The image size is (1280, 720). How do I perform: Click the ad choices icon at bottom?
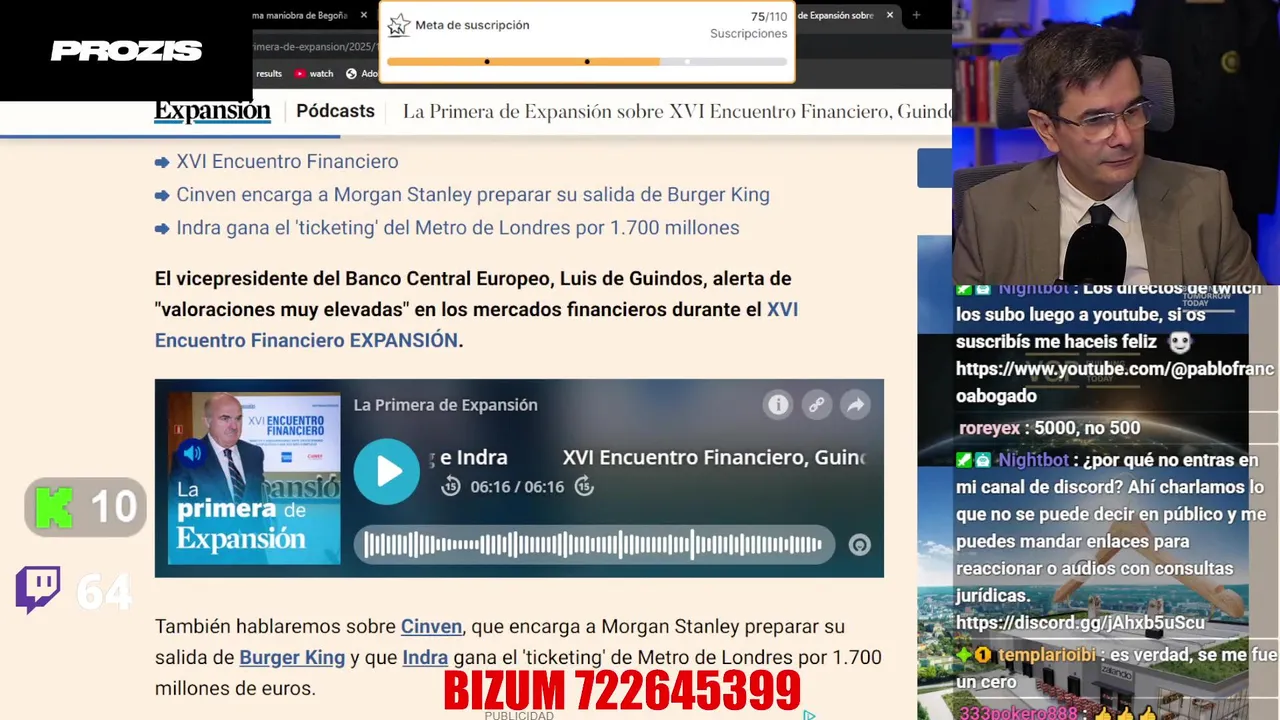(809, 714)
